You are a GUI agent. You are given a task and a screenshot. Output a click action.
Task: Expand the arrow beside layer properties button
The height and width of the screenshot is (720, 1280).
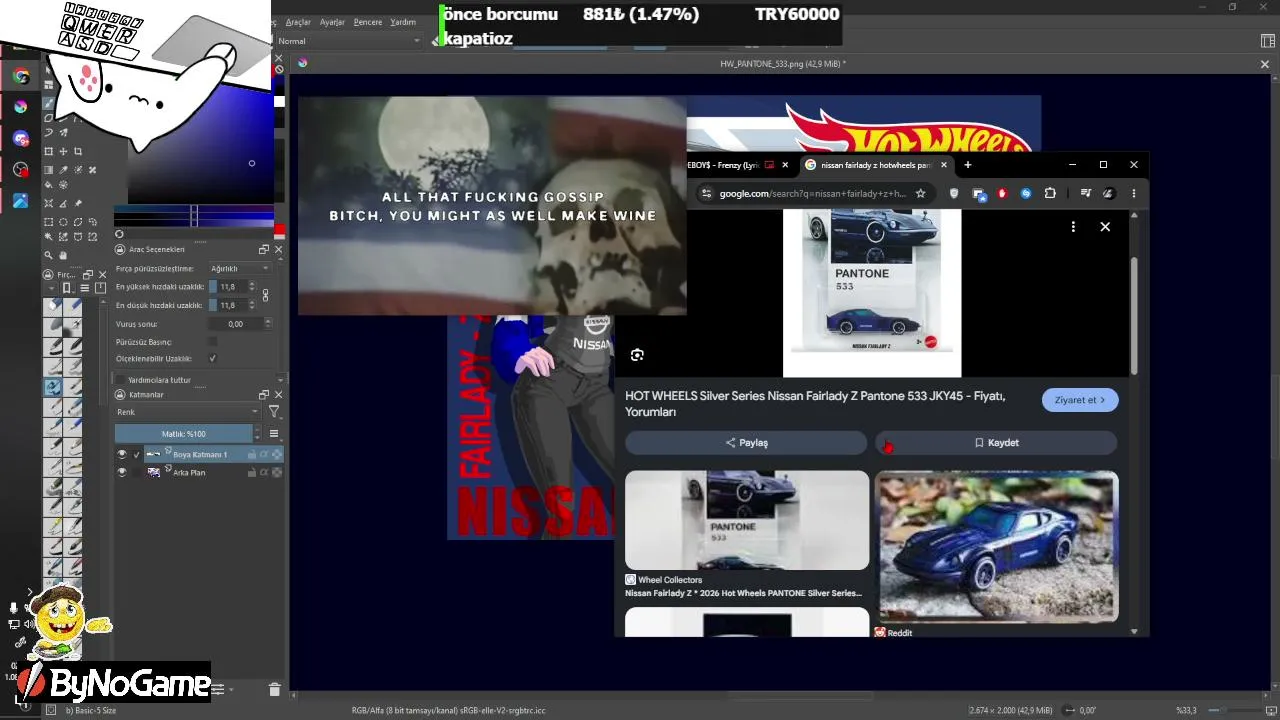(x=231, y=689)
